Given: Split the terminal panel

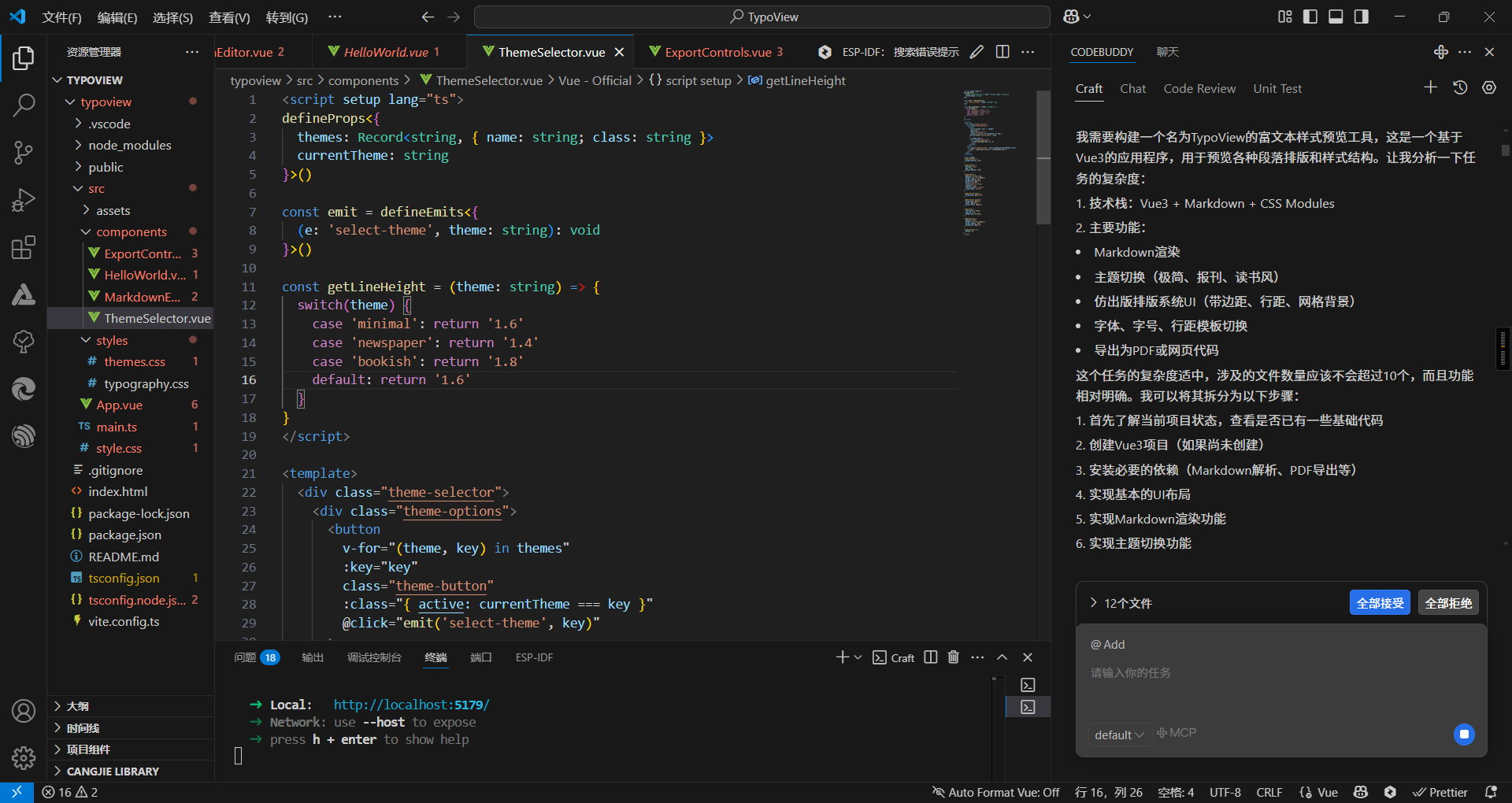Looking at the screenshot, I should 931,657.
